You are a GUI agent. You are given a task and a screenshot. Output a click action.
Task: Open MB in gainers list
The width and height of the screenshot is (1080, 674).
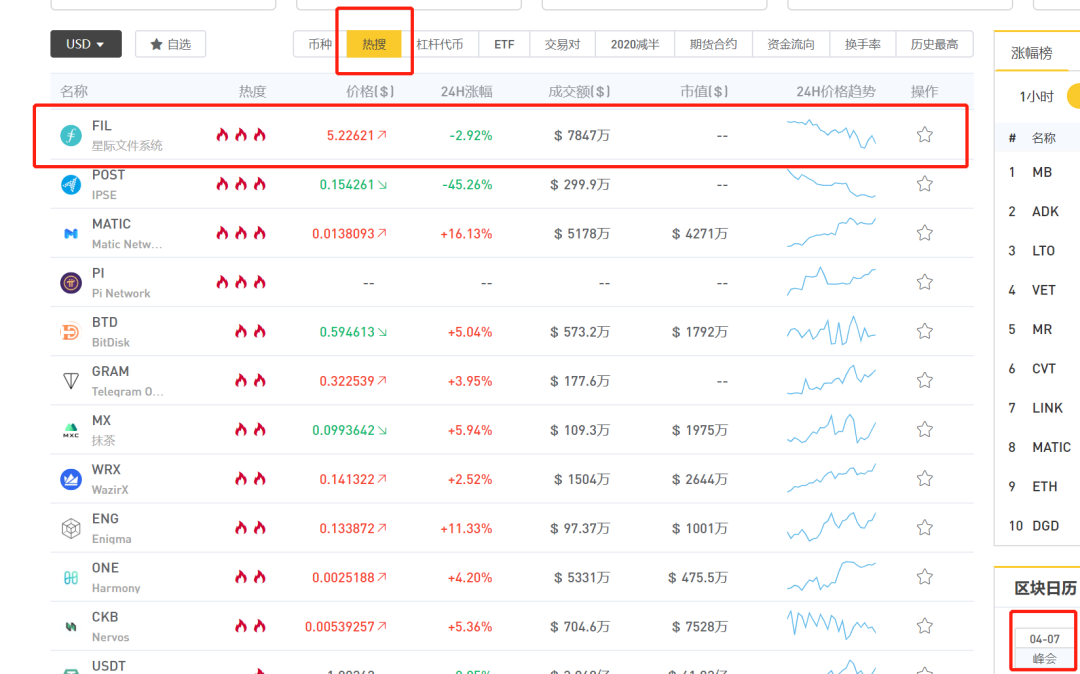[1042, 172]
